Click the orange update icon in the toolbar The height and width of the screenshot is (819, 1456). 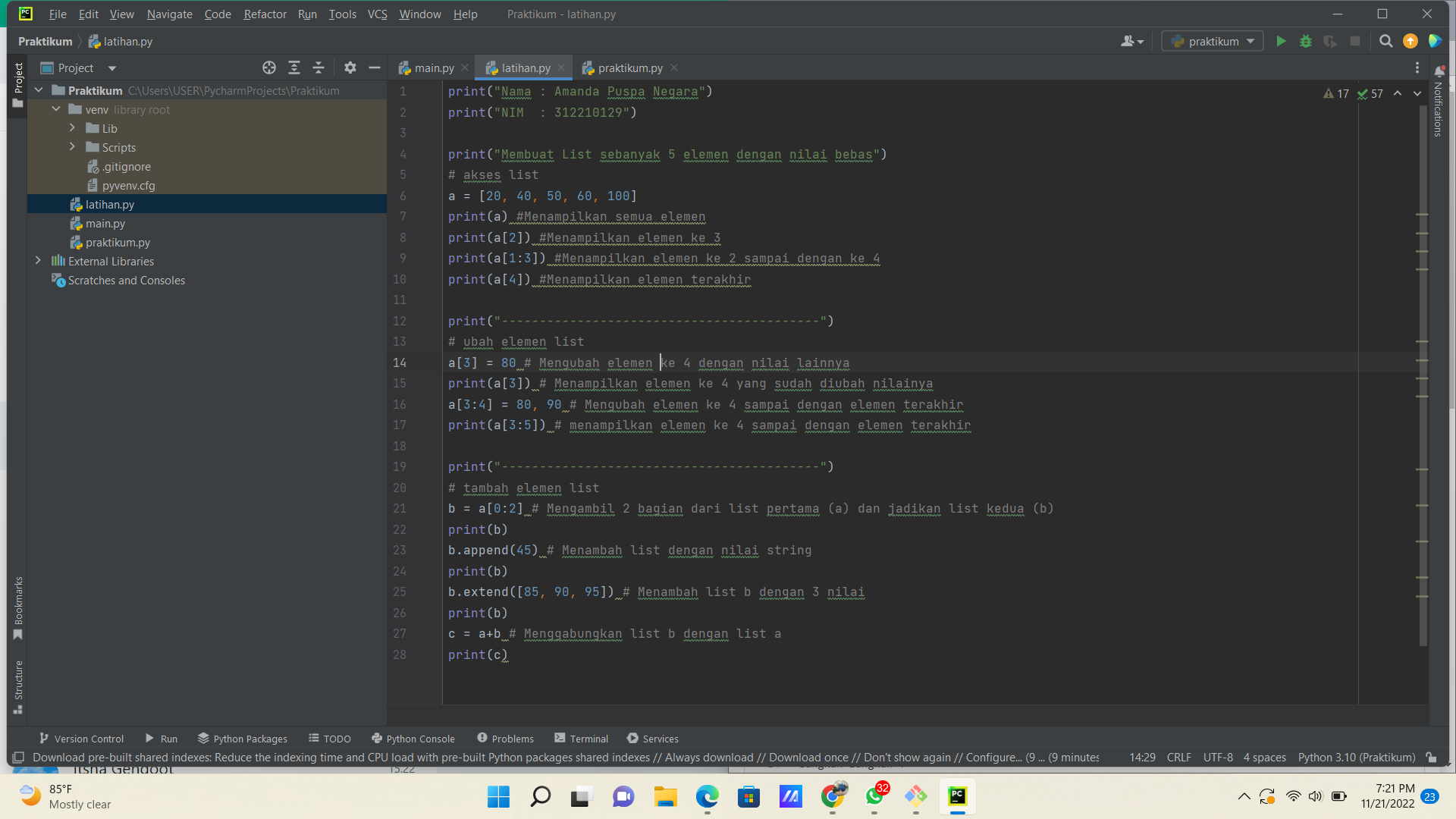(x=1410, y=41)
